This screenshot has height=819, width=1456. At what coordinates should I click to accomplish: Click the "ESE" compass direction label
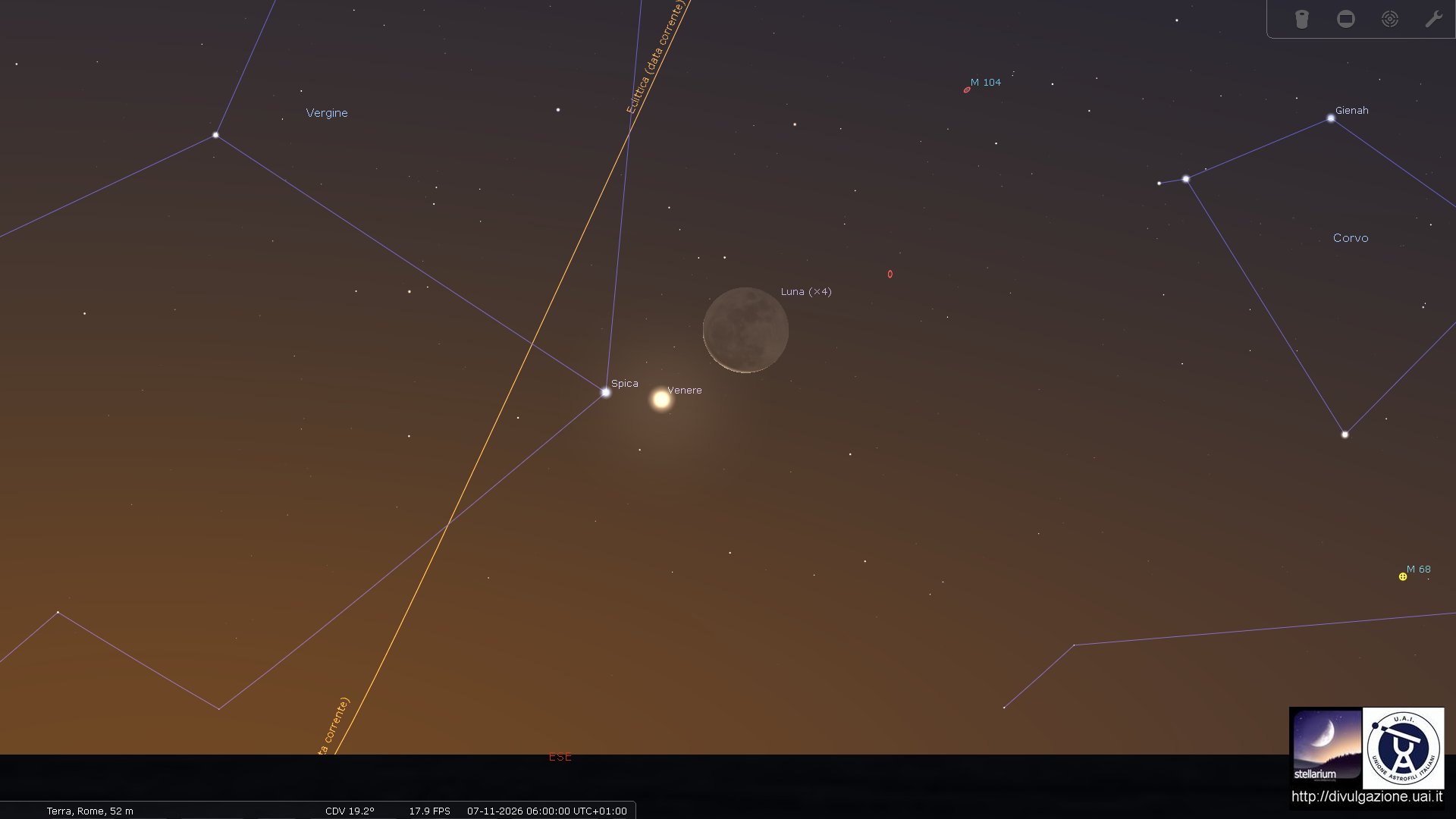point(560,757)
